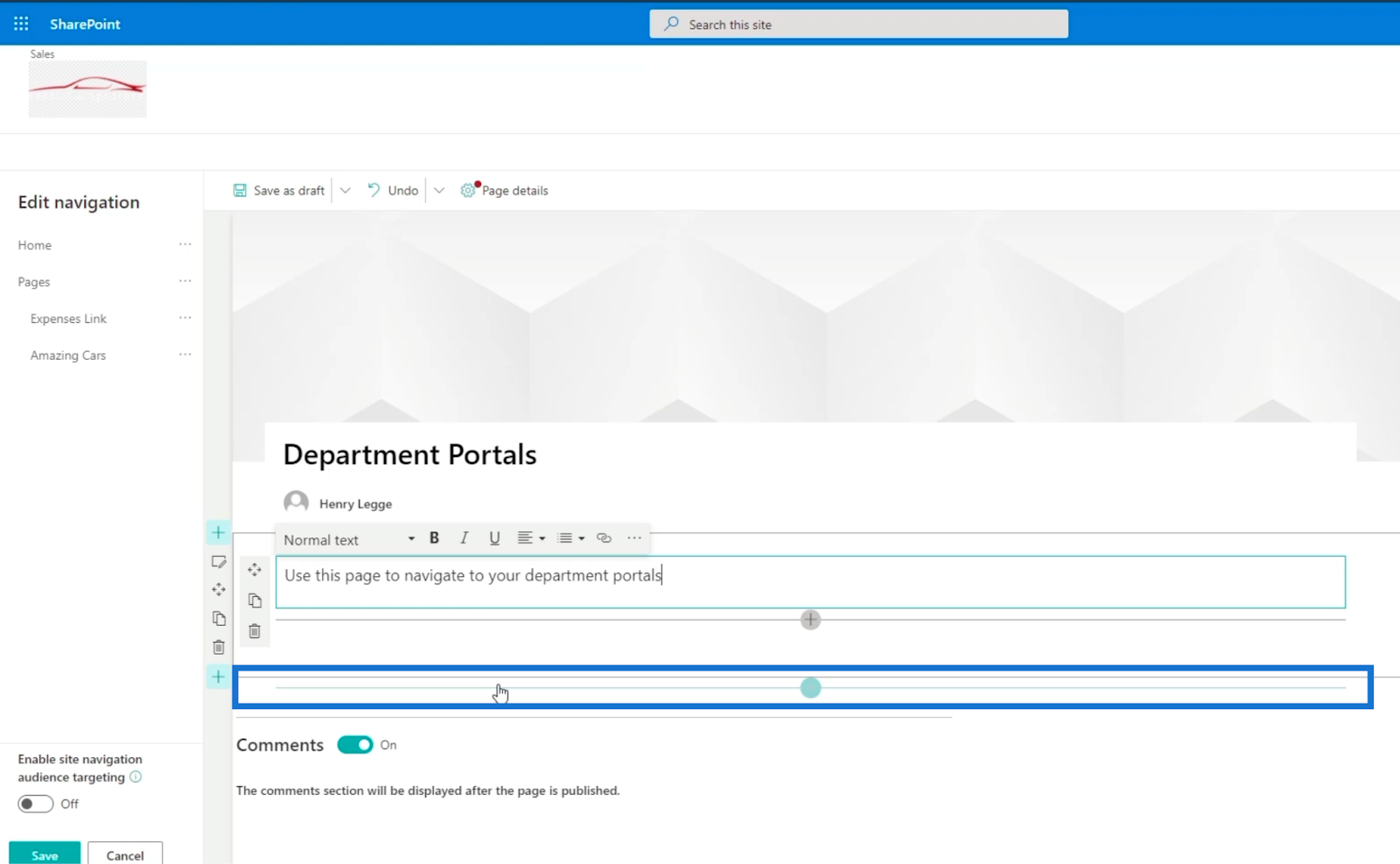Click the author avatar icon

coord(296,502)
